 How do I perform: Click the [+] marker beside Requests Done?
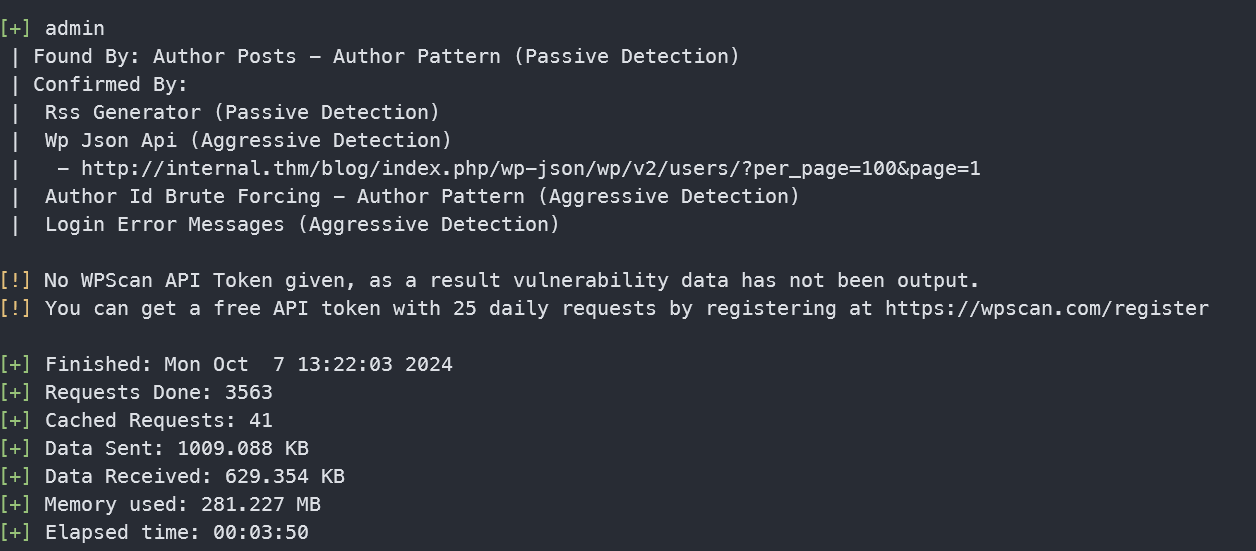pyautogui.click(x=16, y=392)
